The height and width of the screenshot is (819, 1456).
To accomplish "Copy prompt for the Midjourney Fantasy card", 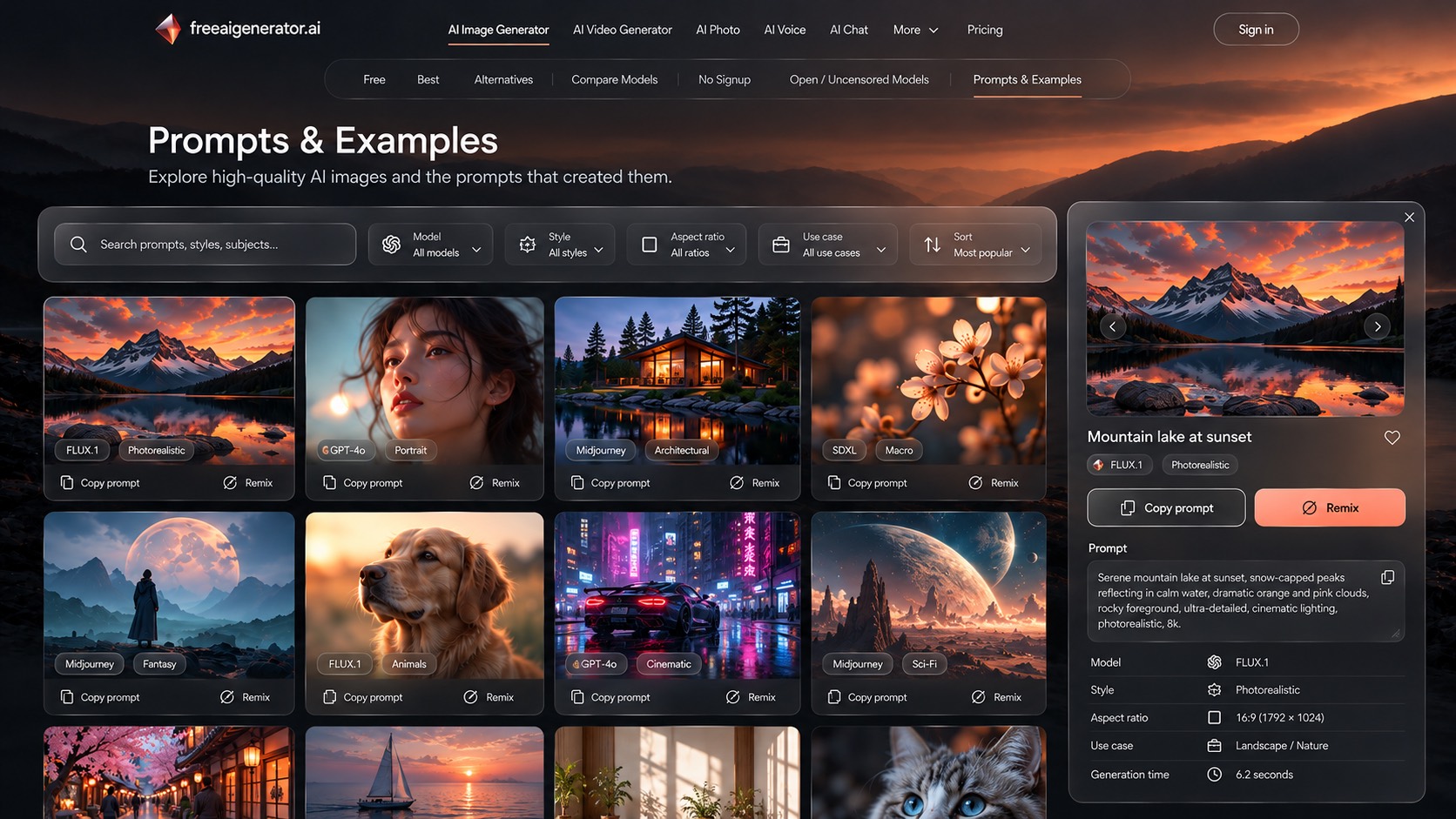I will 100,697.
